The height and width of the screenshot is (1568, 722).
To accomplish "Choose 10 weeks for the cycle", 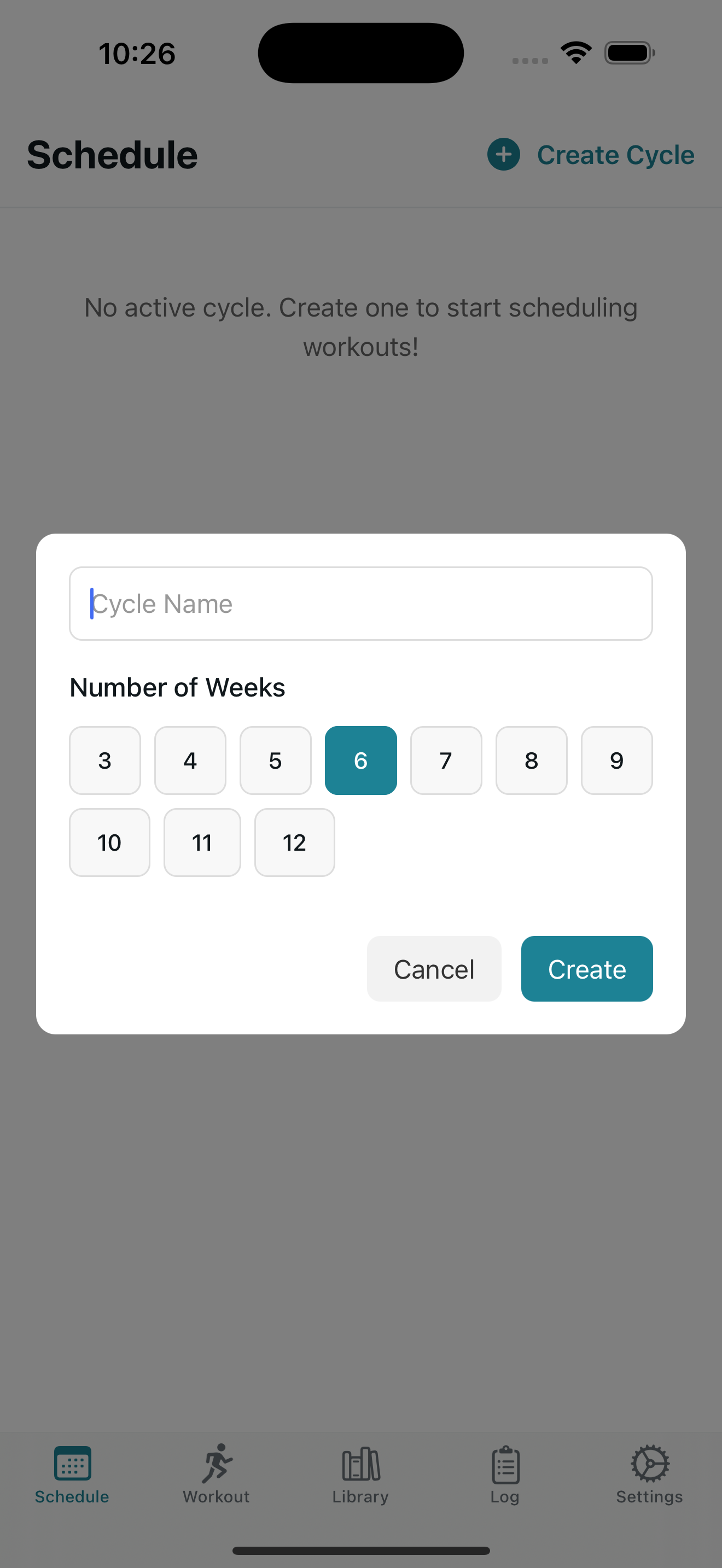I will (109, 842).
